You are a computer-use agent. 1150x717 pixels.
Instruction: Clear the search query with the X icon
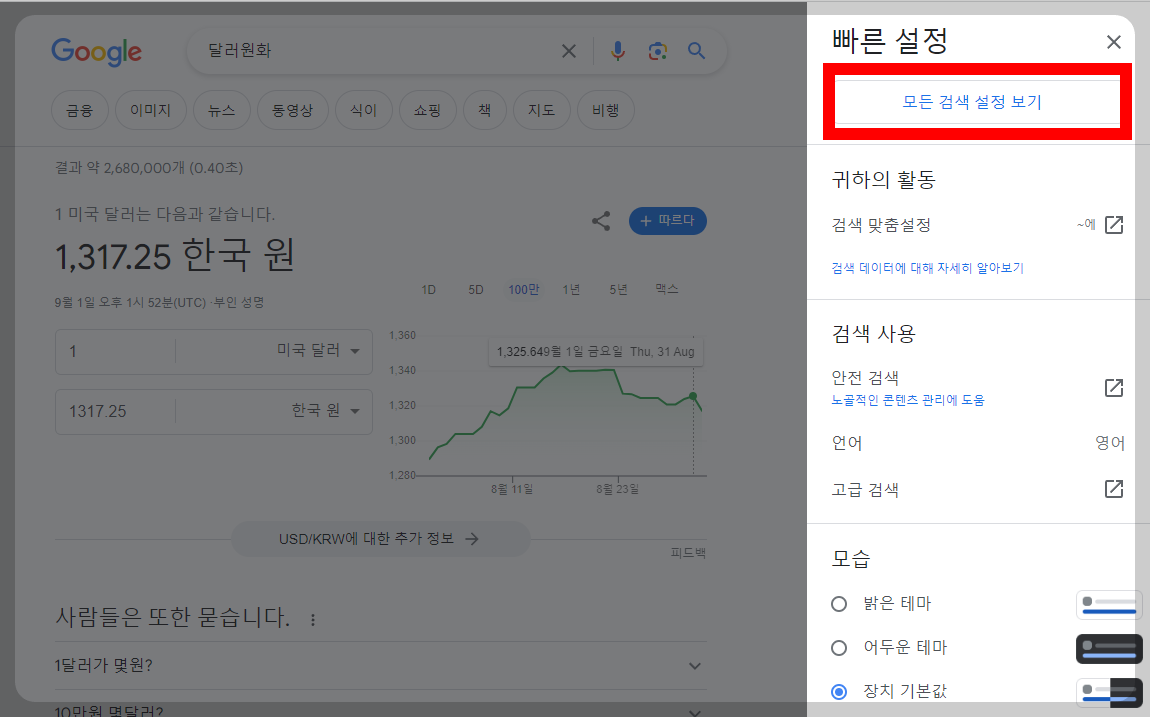pos(568,51)
